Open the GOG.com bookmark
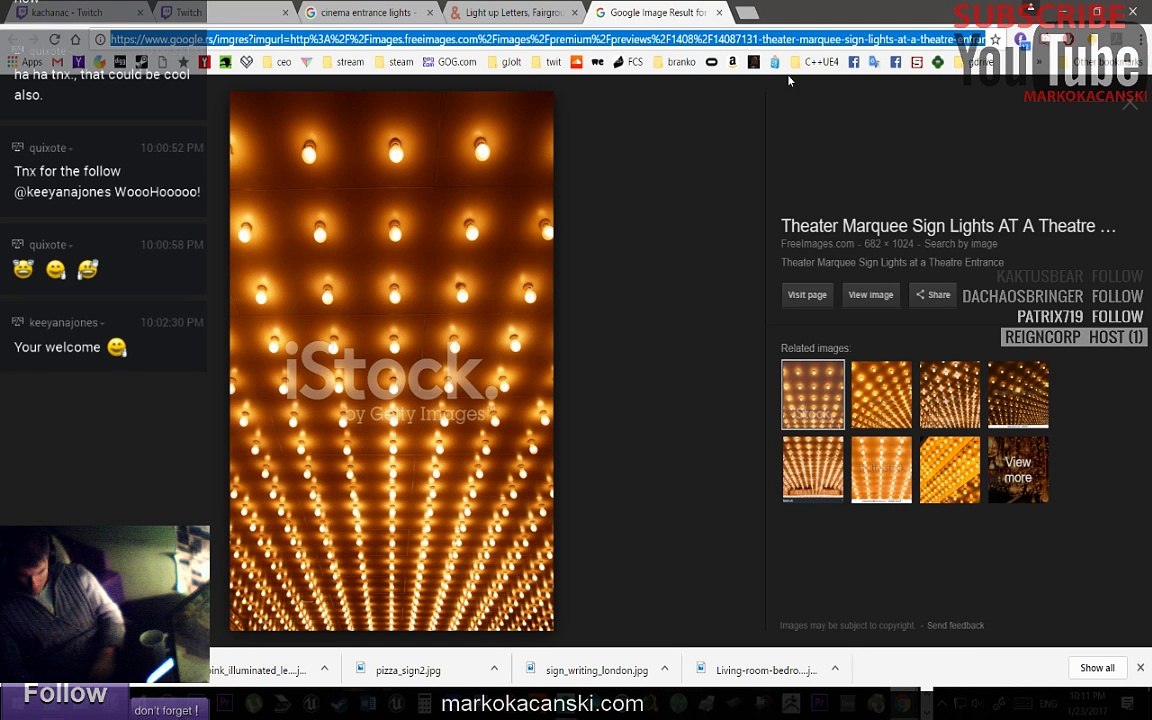1152x720 pixels. [450, 62]
